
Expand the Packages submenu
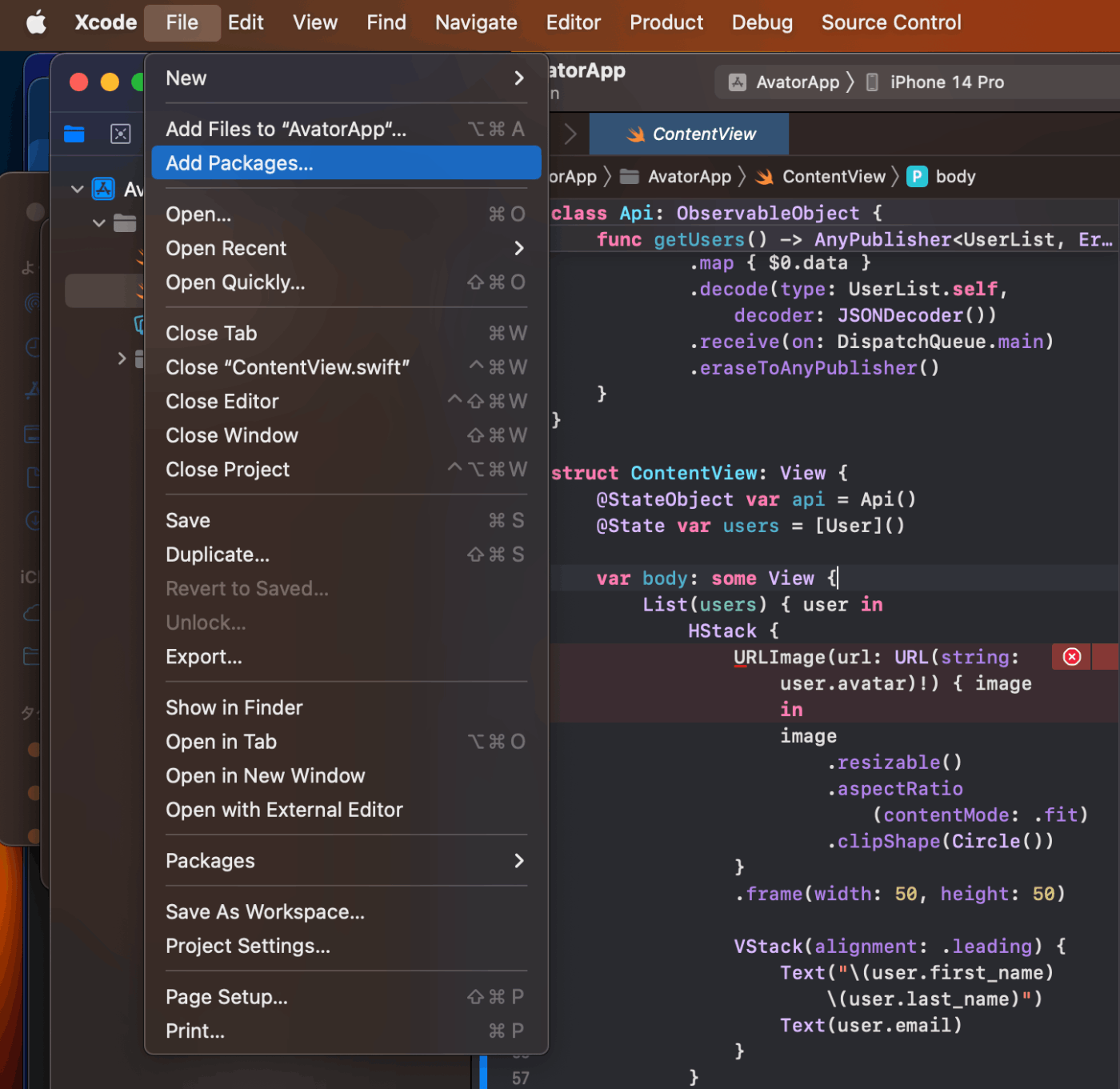click(x=346, y=861)
